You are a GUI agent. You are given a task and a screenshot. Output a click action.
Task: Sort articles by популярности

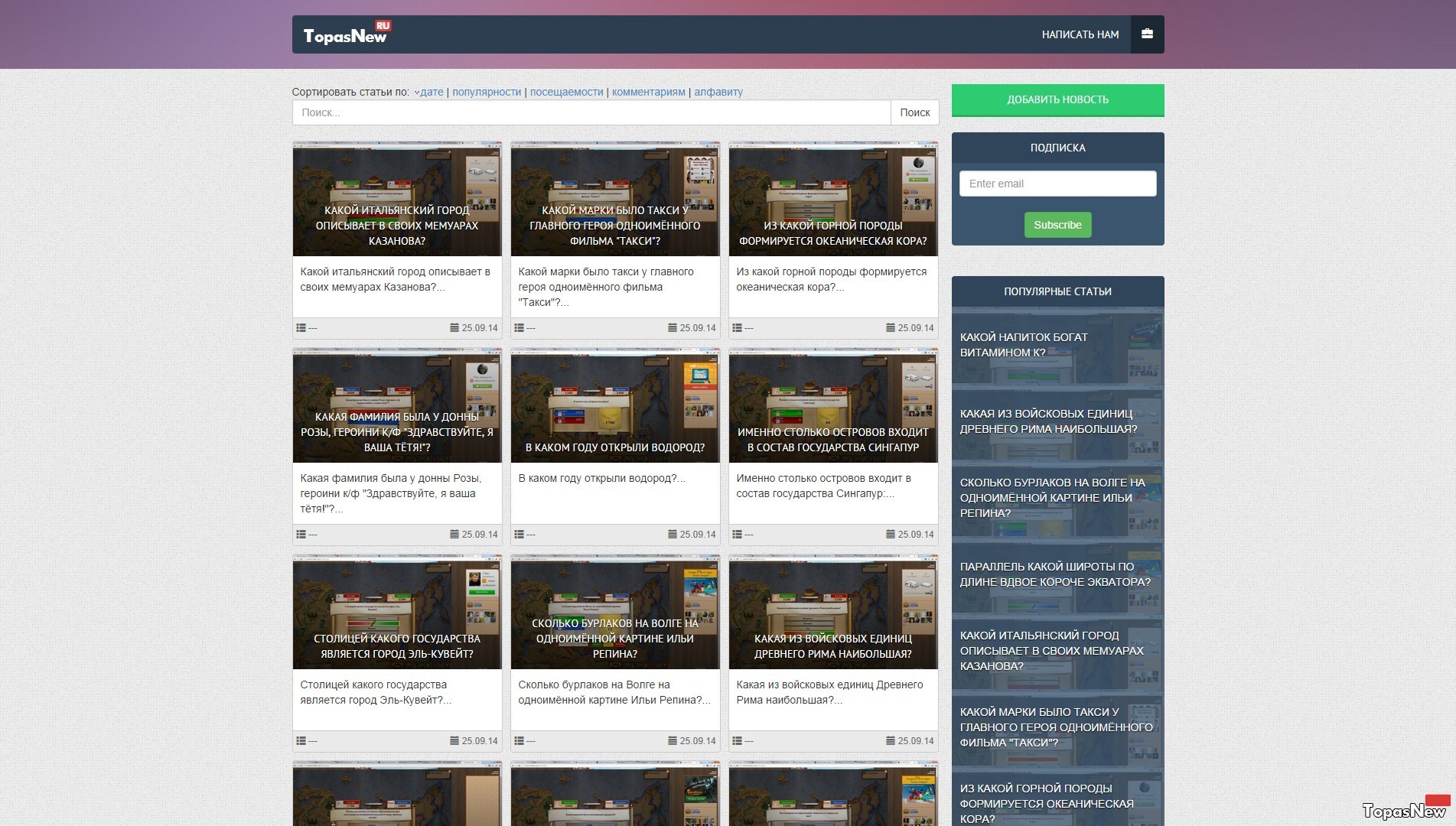coord(487,93)
